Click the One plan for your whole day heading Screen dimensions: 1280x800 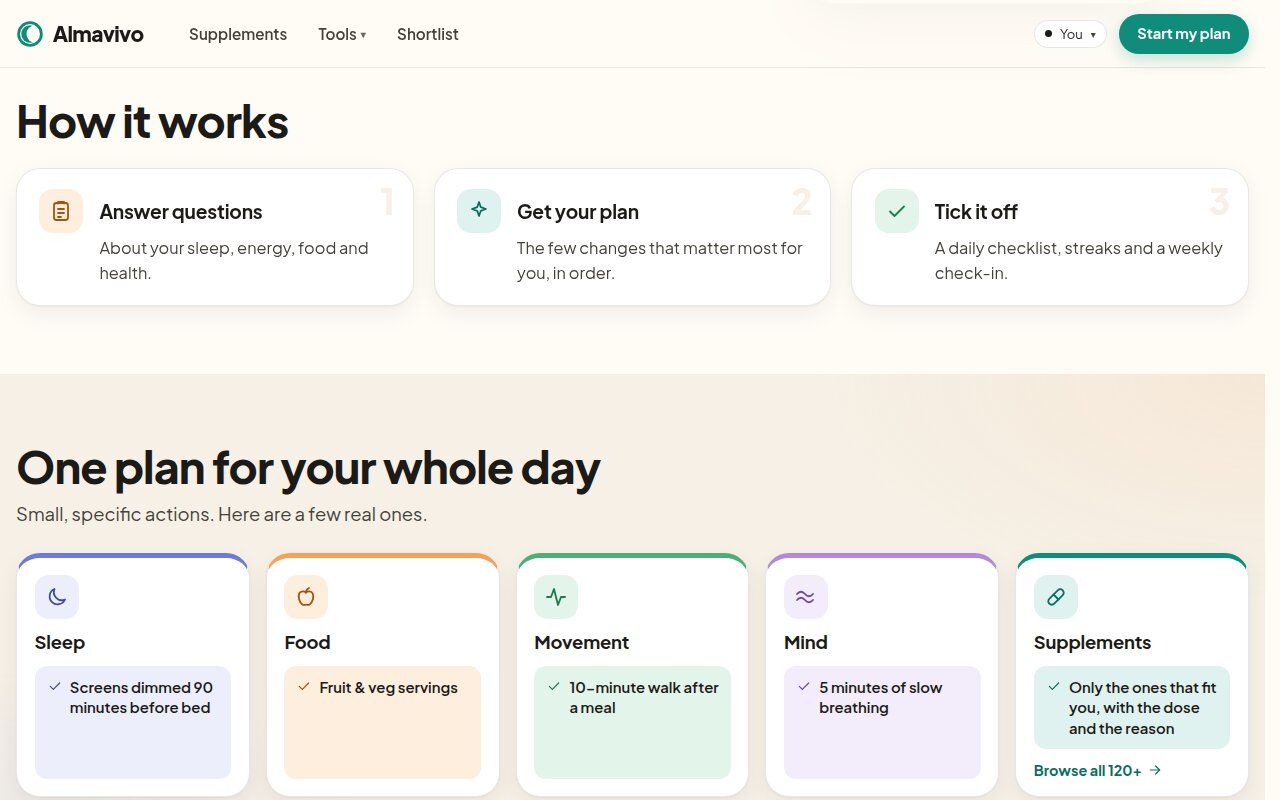click(309, 468)
